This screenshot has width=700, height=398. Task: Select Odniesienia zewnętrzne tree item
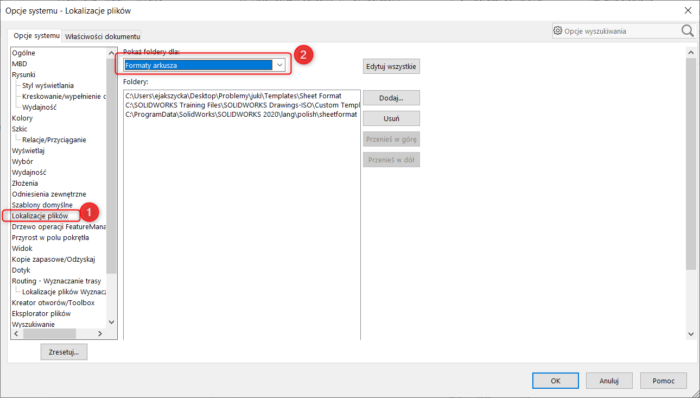(49, 194)
